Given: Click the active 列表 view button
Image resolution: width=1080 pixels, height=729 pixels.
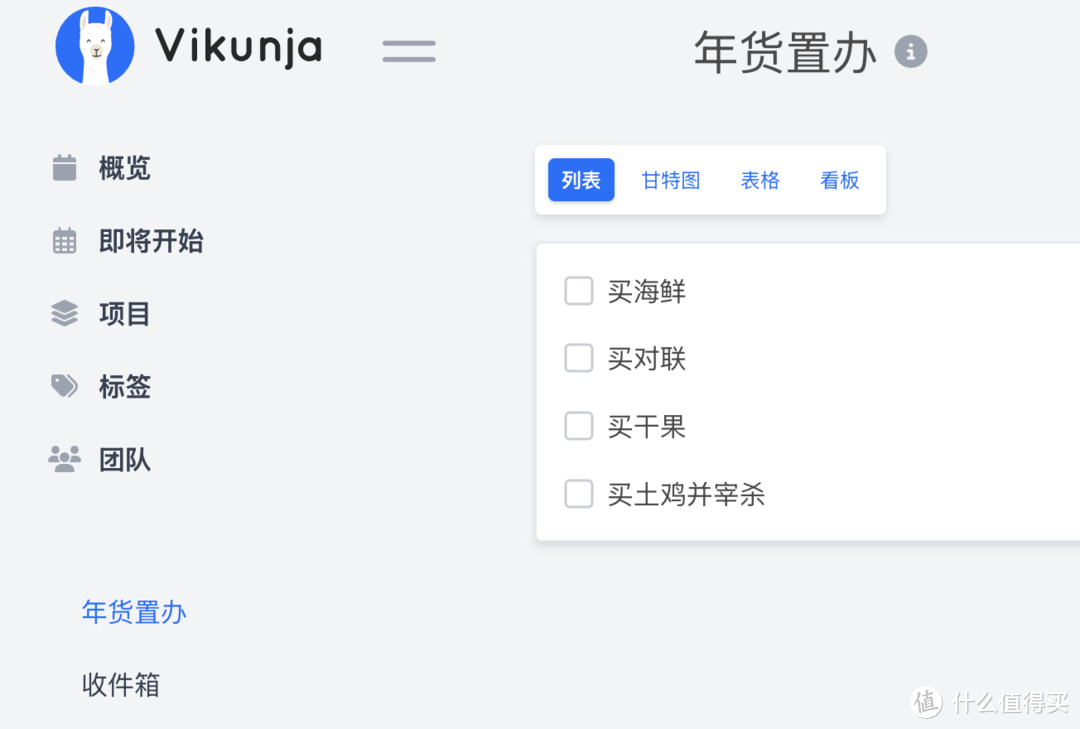Looking at the screenshot, I should 581,180.
